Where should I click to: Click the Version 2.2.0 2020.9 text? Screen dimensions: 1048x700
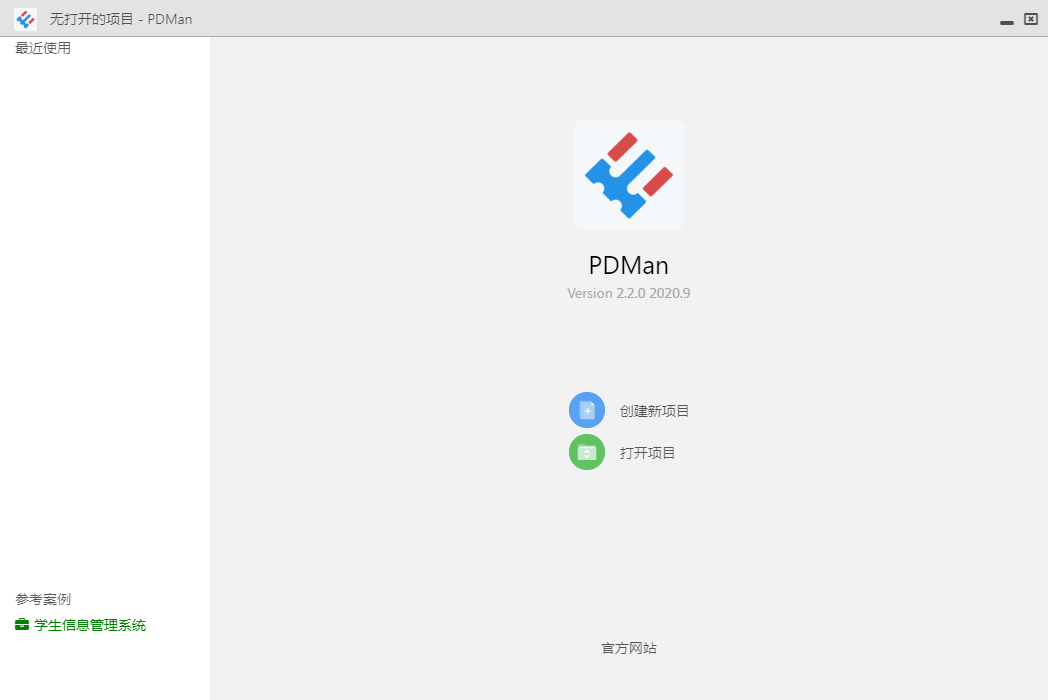629,293
